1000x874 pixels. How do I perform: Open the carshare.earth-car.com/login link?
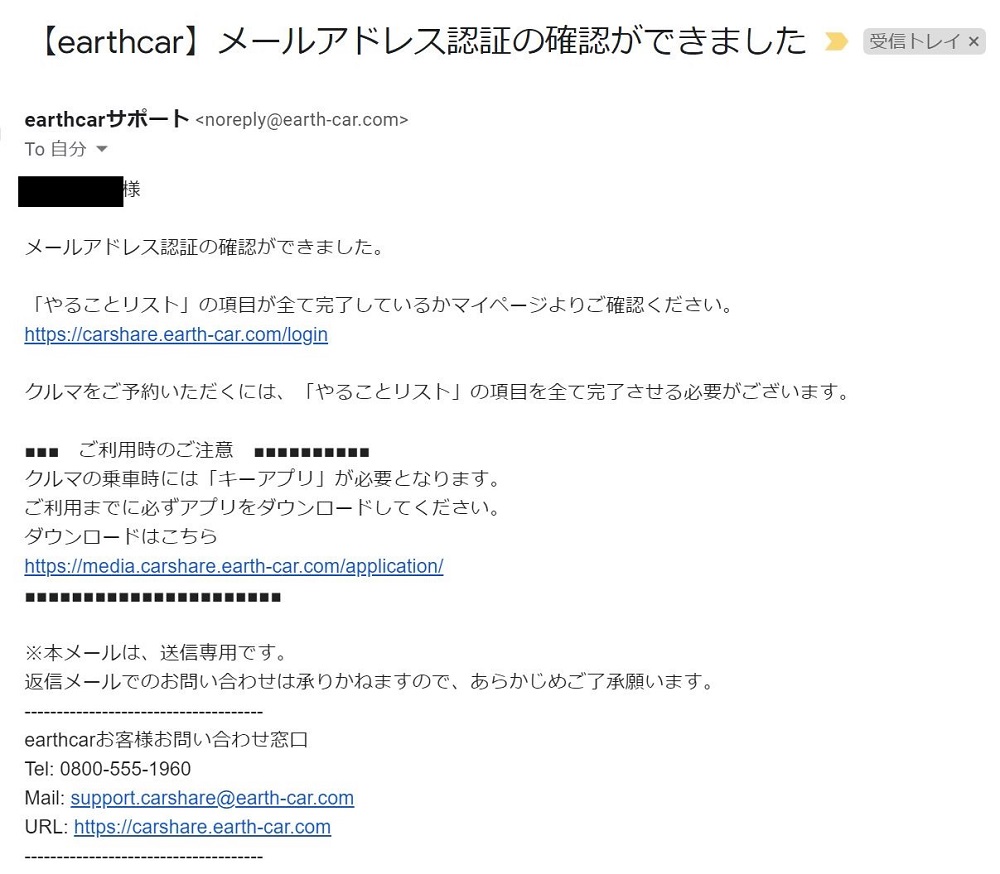click(x=176, y=334)
